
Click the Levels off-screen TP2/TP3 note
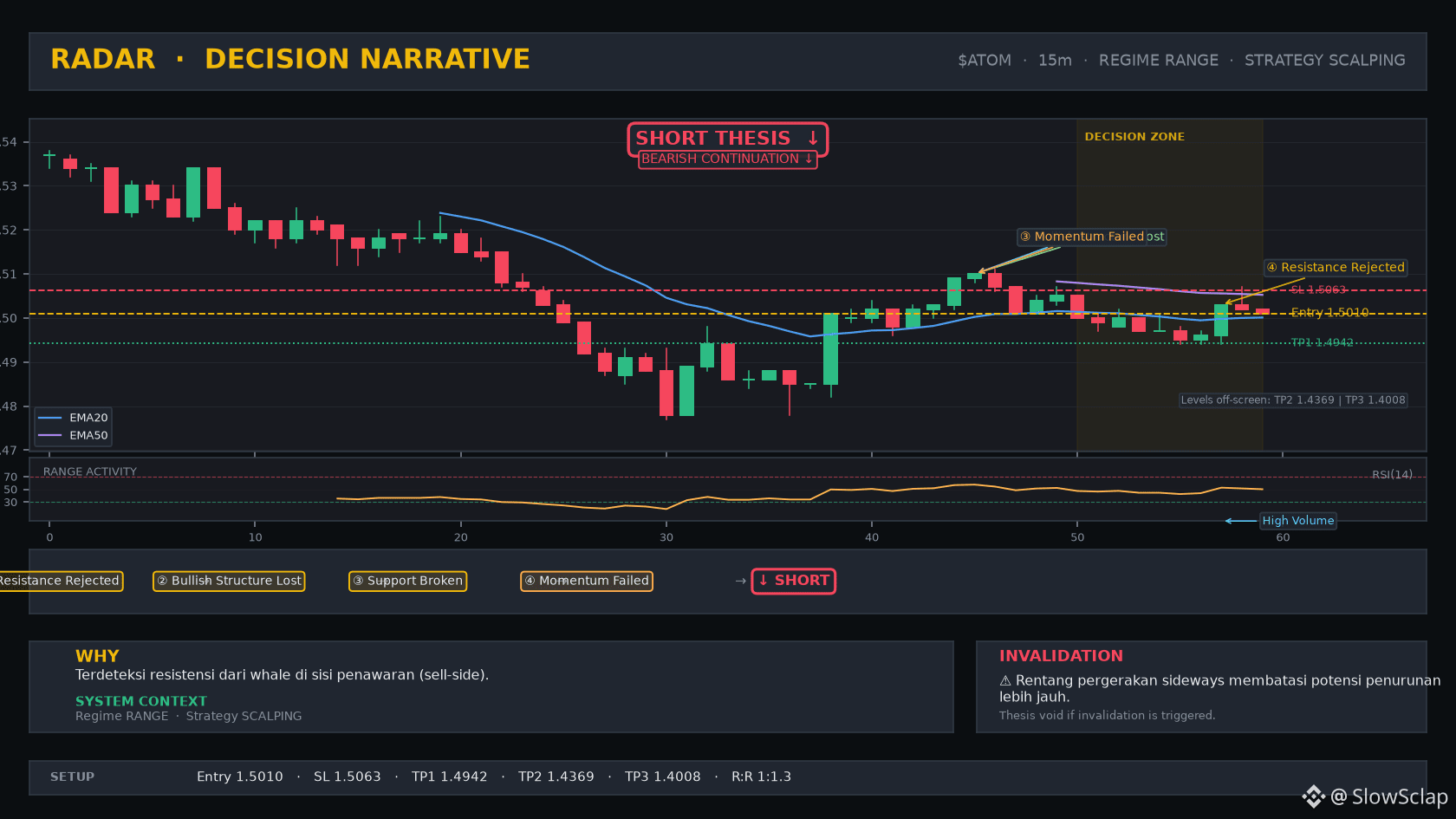click(x=1293, y=400)
